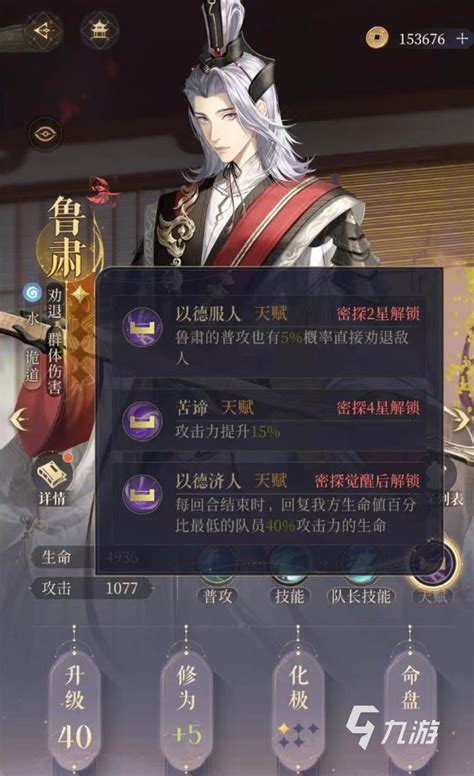Tap the back arrow icon

pyautogui.click(x=44, y=31)
